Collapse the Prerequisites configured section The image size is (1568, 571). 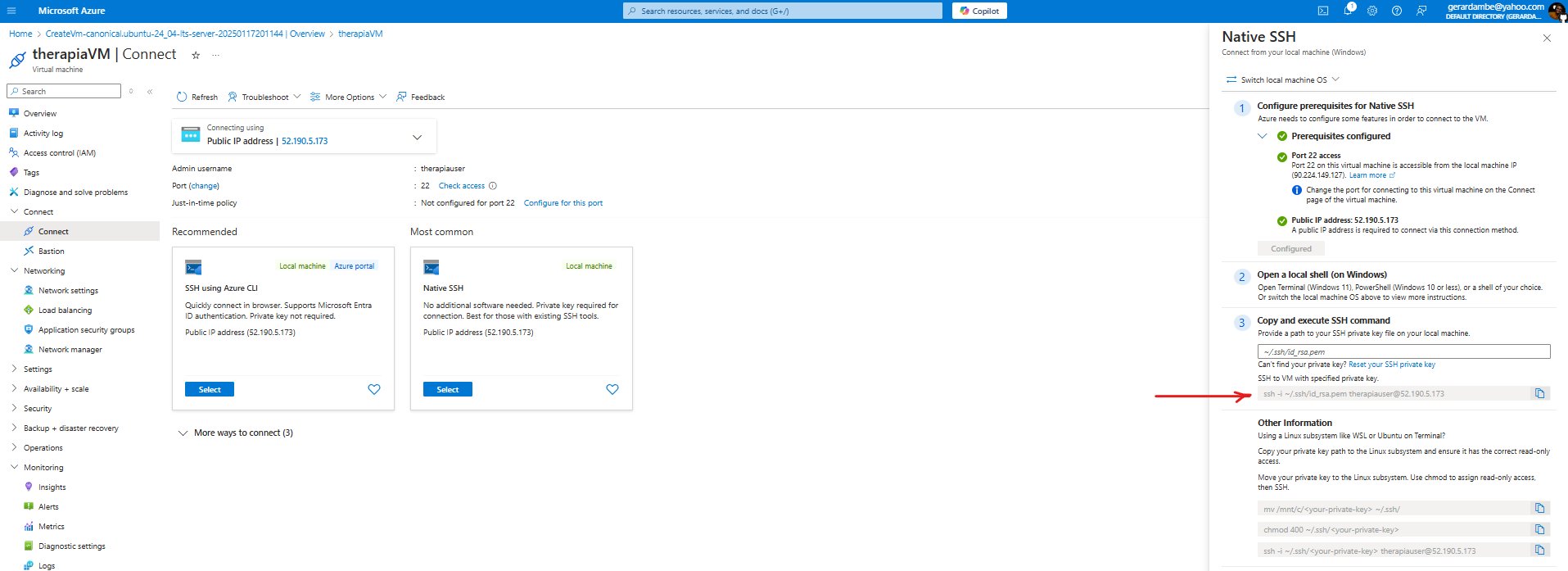click(x=1263, y=136)
